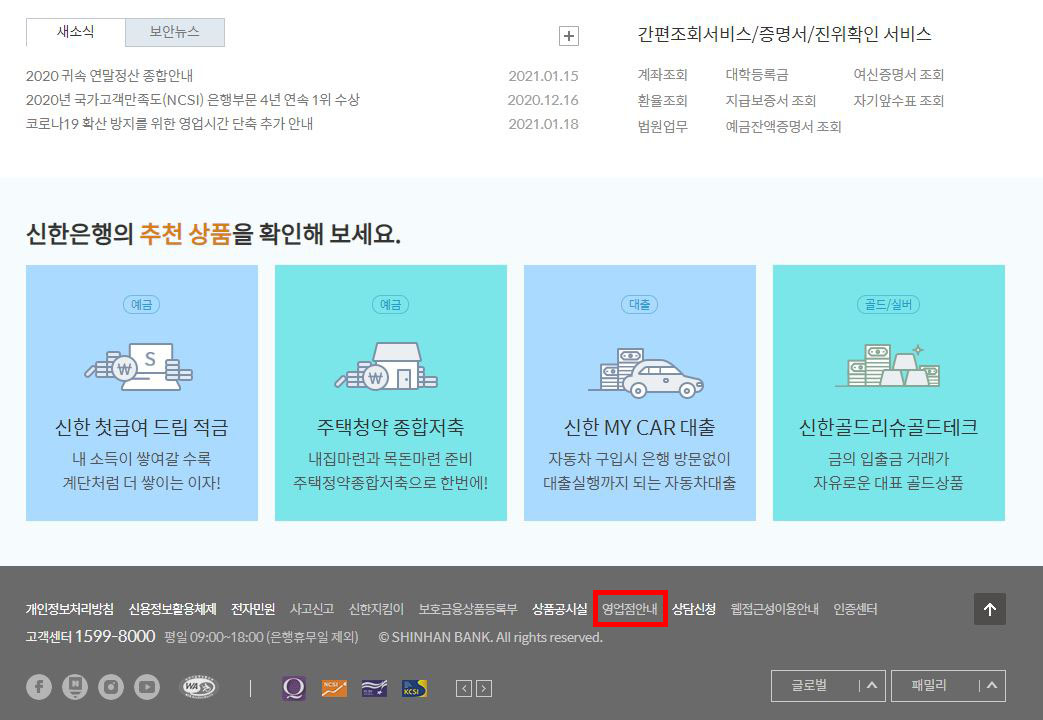Open 인증센터 footer link
Viewport: 1043px width, 720px height.
click(855, 609)
